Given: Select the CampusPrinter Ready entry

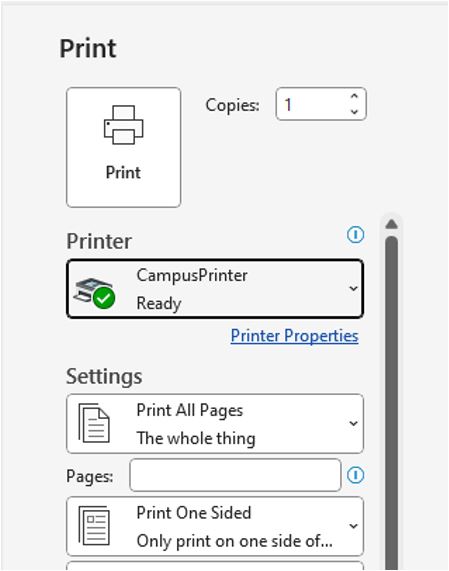Looking at the screenshot, I should pyautogui.click(x=215, y=289).
